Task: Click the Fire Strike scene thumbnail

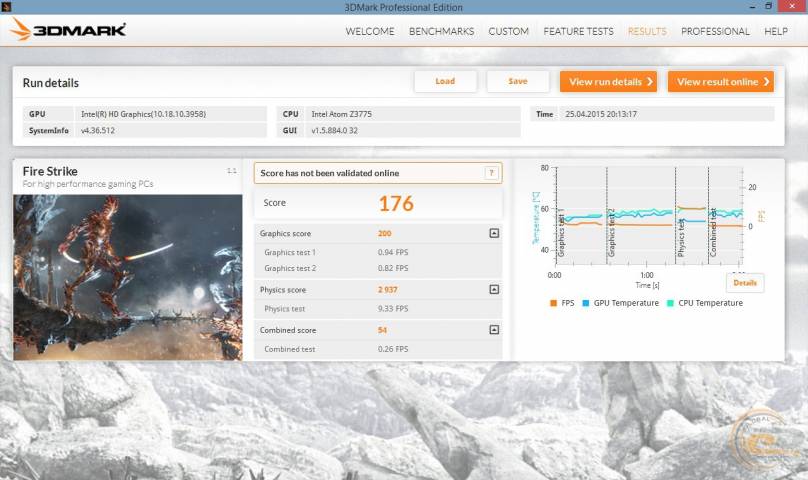Action: click(x=128, y=277)
